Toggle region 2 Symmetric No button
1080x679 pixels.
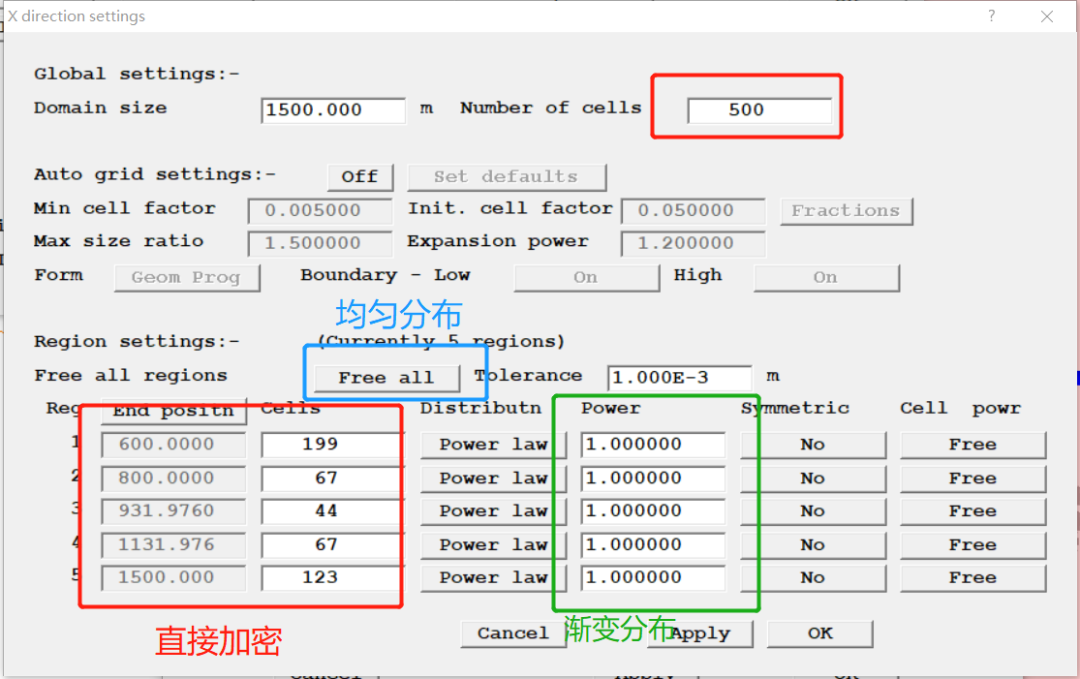813,479
